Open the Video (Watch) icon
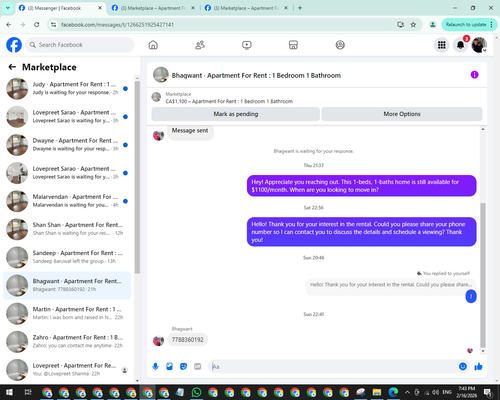 click(x=247, y=45)
